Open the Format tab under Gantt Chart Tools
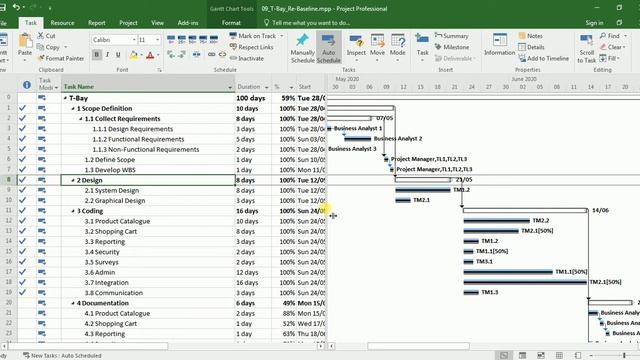This screenshot has width=640, height=360. coord(231,23)
